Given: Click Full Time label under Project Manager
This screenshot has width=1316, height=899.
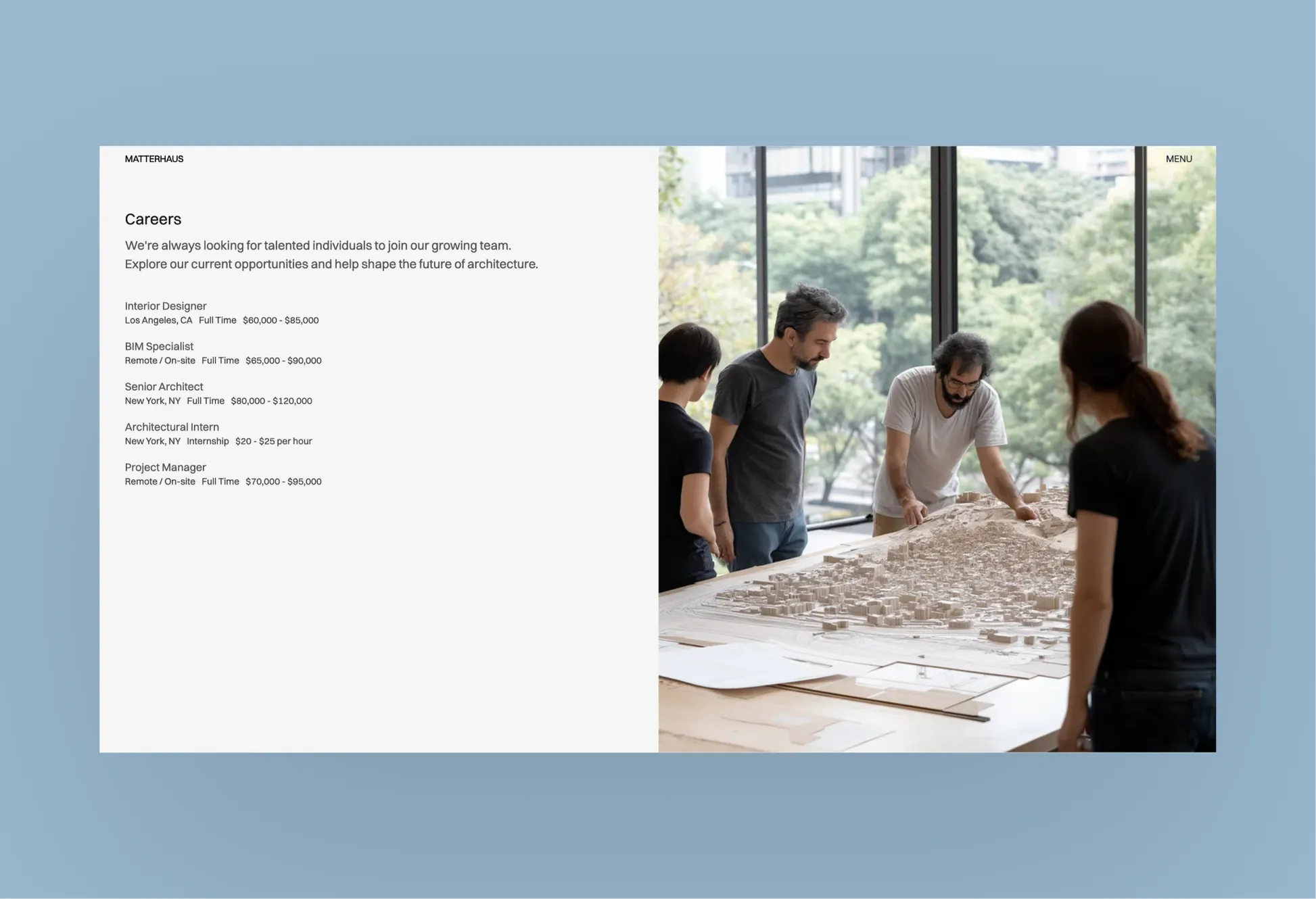Looking at the screenshot, I should [x=220, y=482].
